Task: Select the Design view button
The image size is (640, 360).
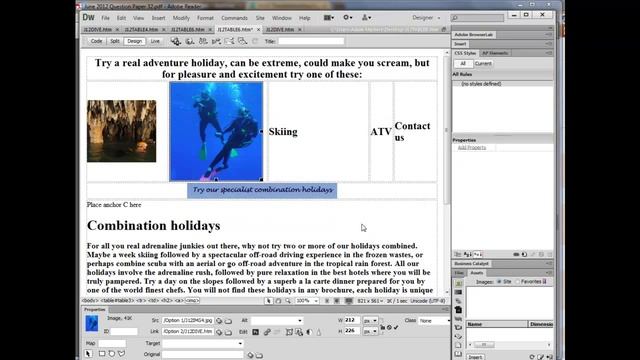Action: coord(134,41)
